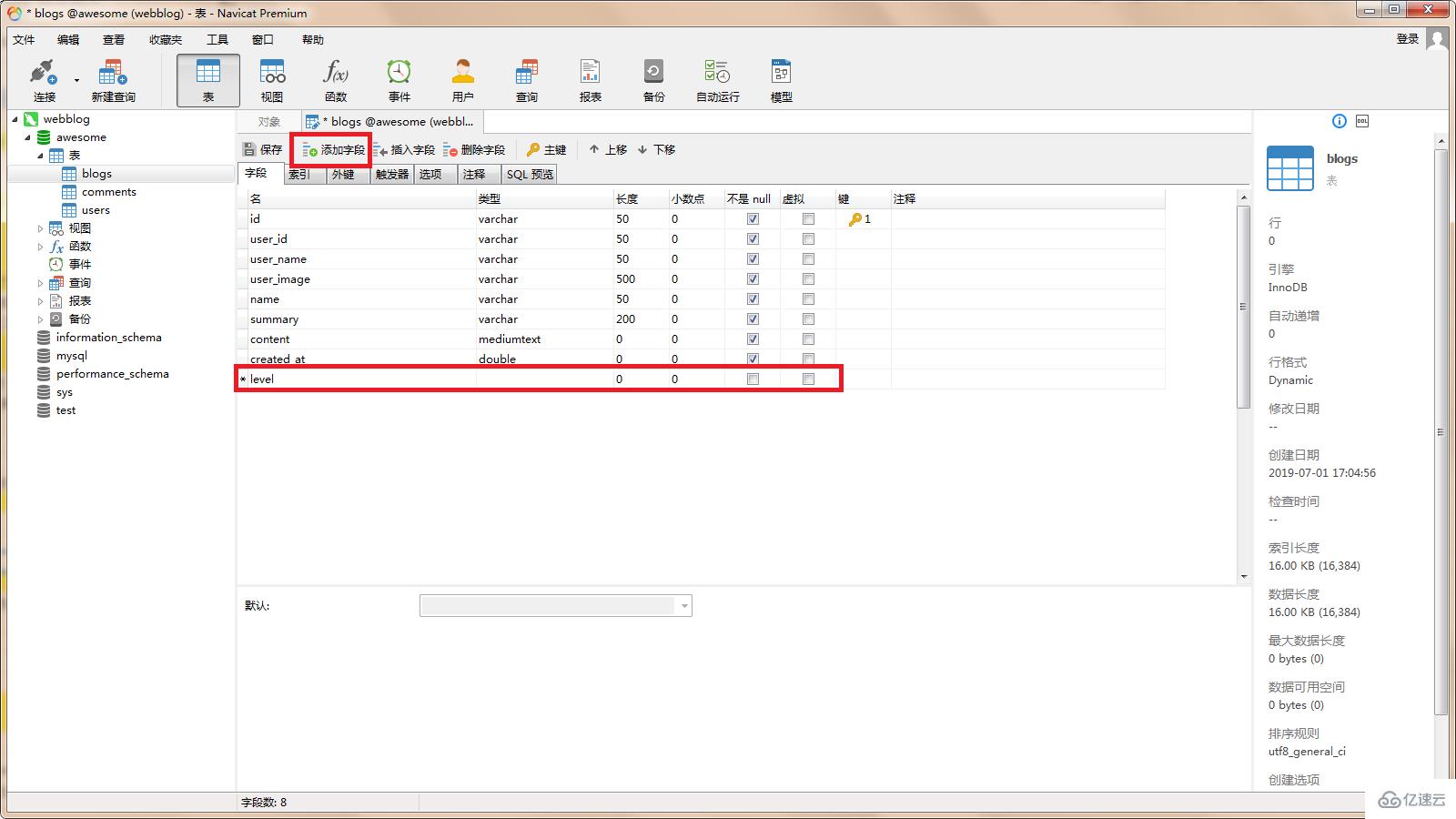
Task: Open the 查看 menu
Action: click(114, 39)
